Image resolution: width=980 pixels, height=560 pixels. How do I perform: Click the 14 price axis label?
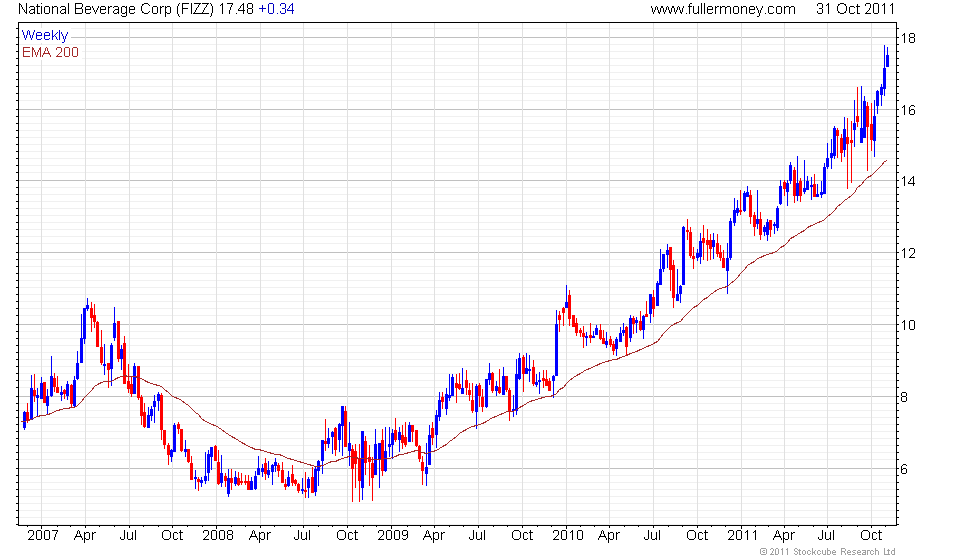[908, 181]
